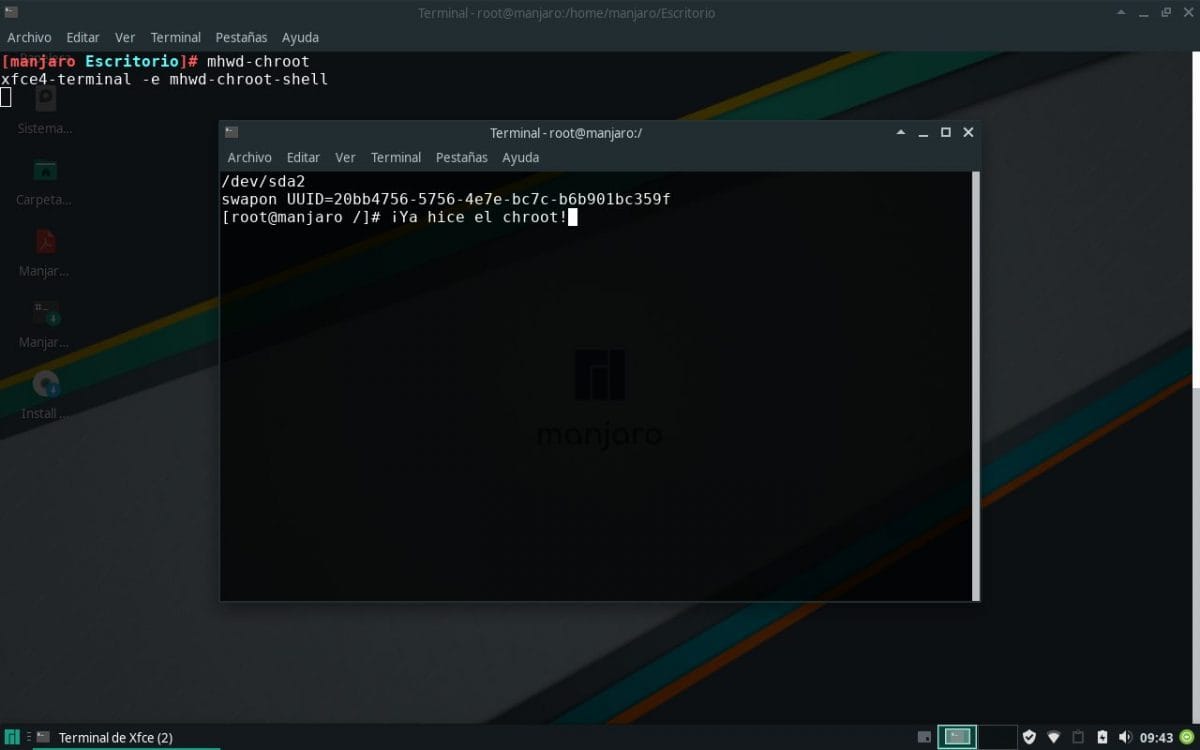Open the Pestañas menu in the front terminal
Viewport: 1200px width, 750px height.
coord(460,157)
